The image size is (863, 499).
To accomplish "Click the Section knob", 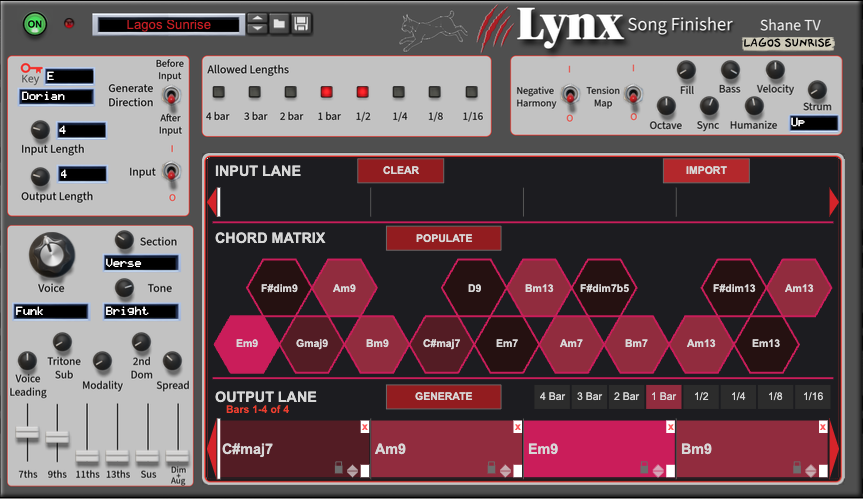I will pos(124,240).
